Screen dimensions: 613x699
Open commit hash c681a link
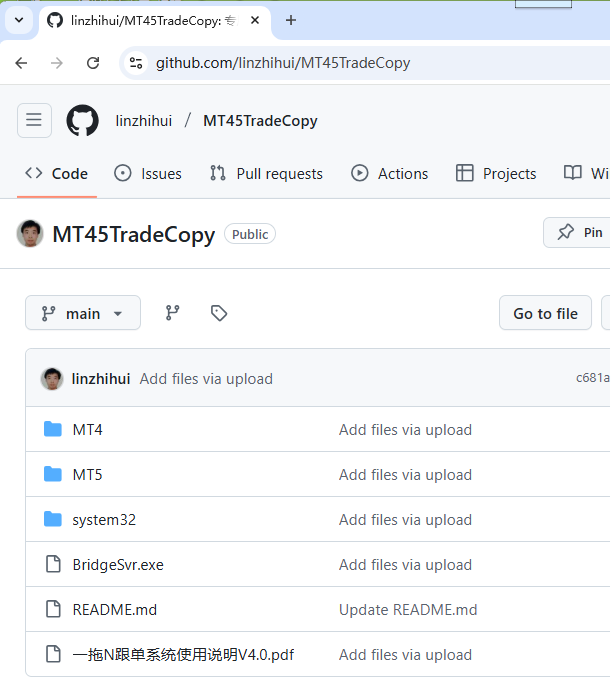click(592, 378)
